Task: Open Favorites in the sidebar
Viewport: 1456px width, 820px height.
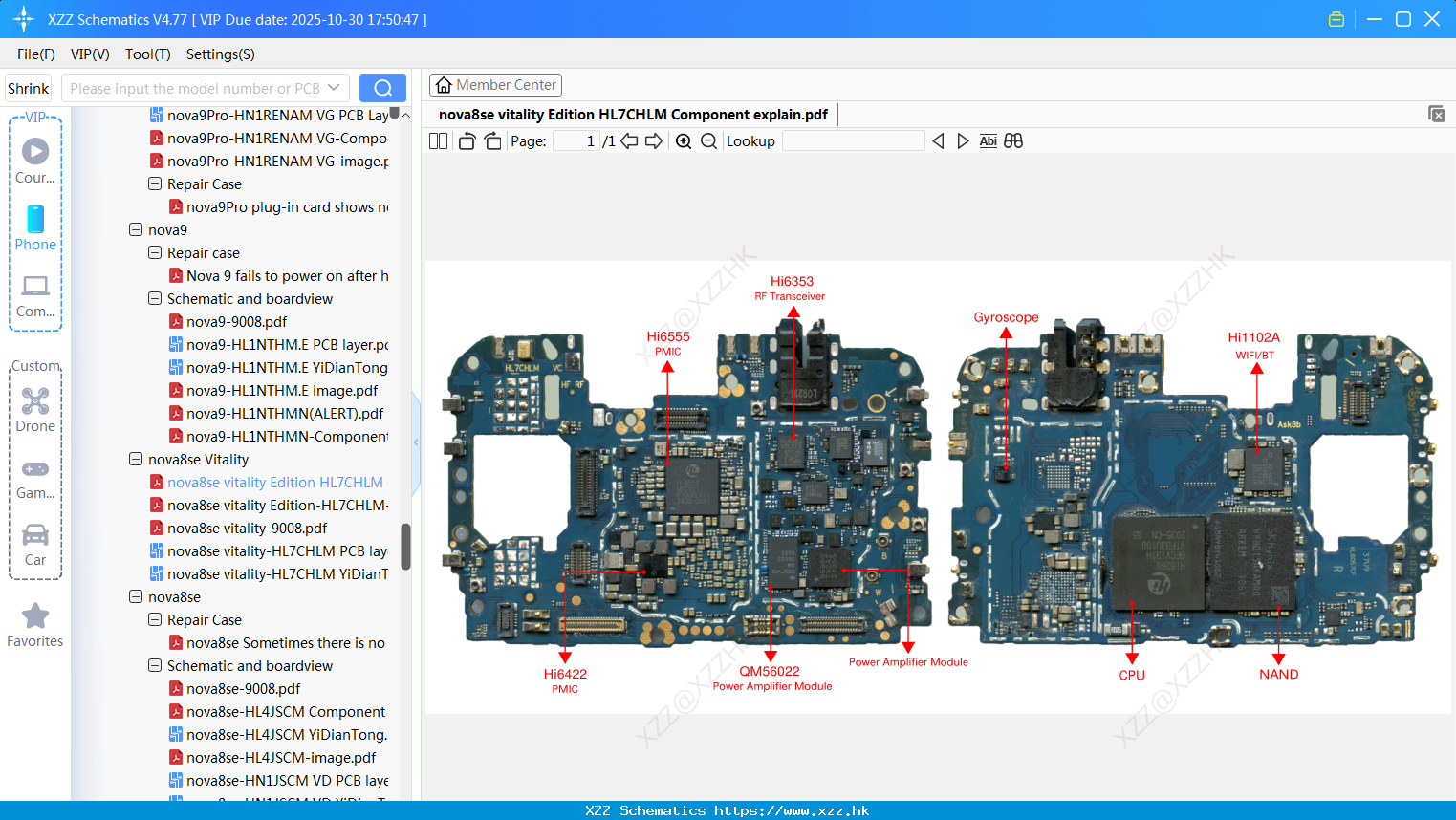Action: tap(35, 626)
